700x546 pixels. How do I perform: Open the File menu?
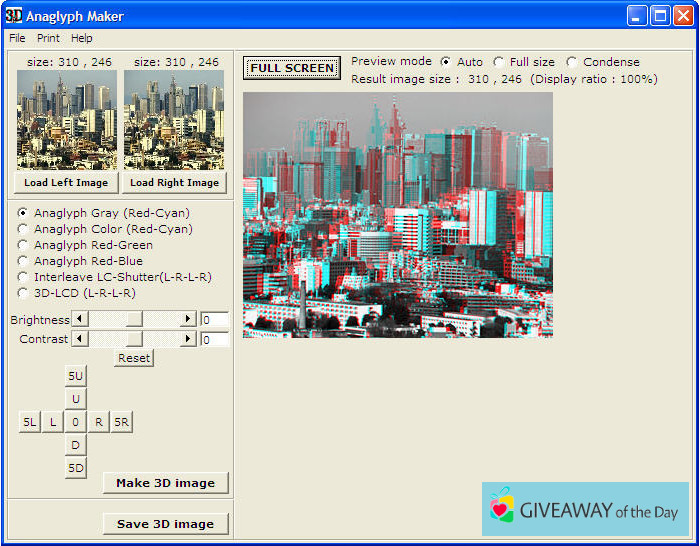[17, 38]
